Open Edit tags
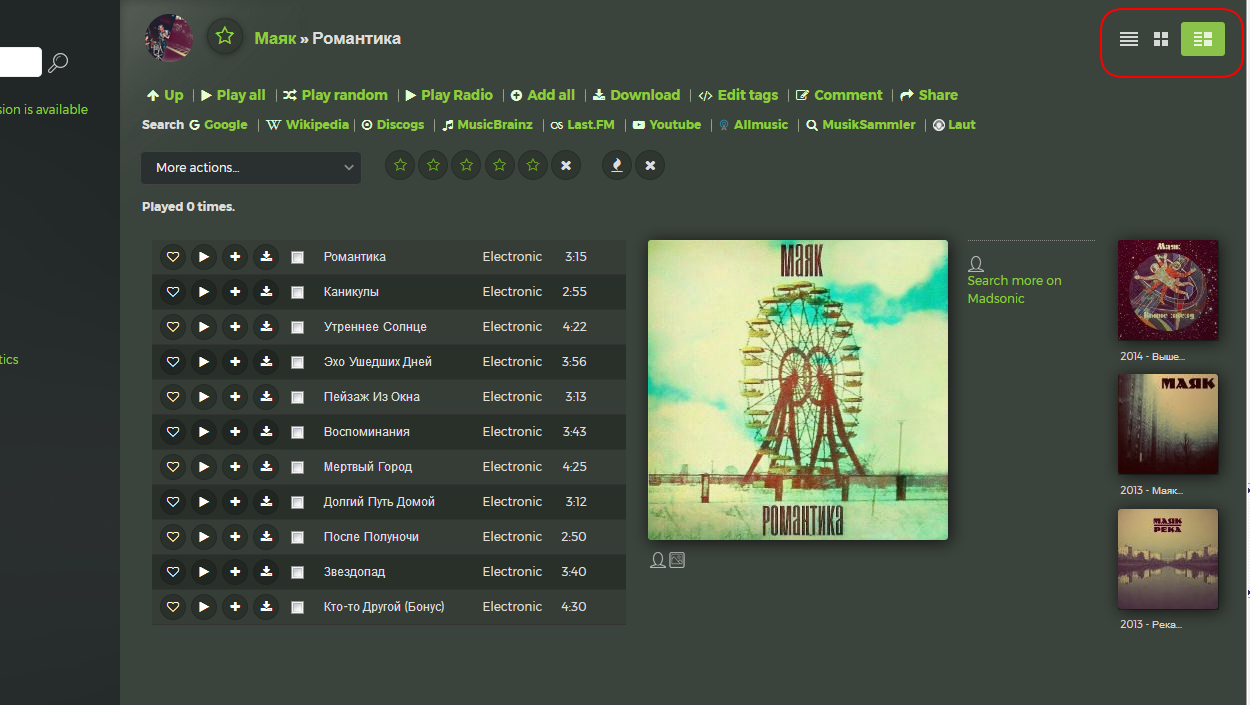Screen dimensions: 1250x705 coord(738,95)
